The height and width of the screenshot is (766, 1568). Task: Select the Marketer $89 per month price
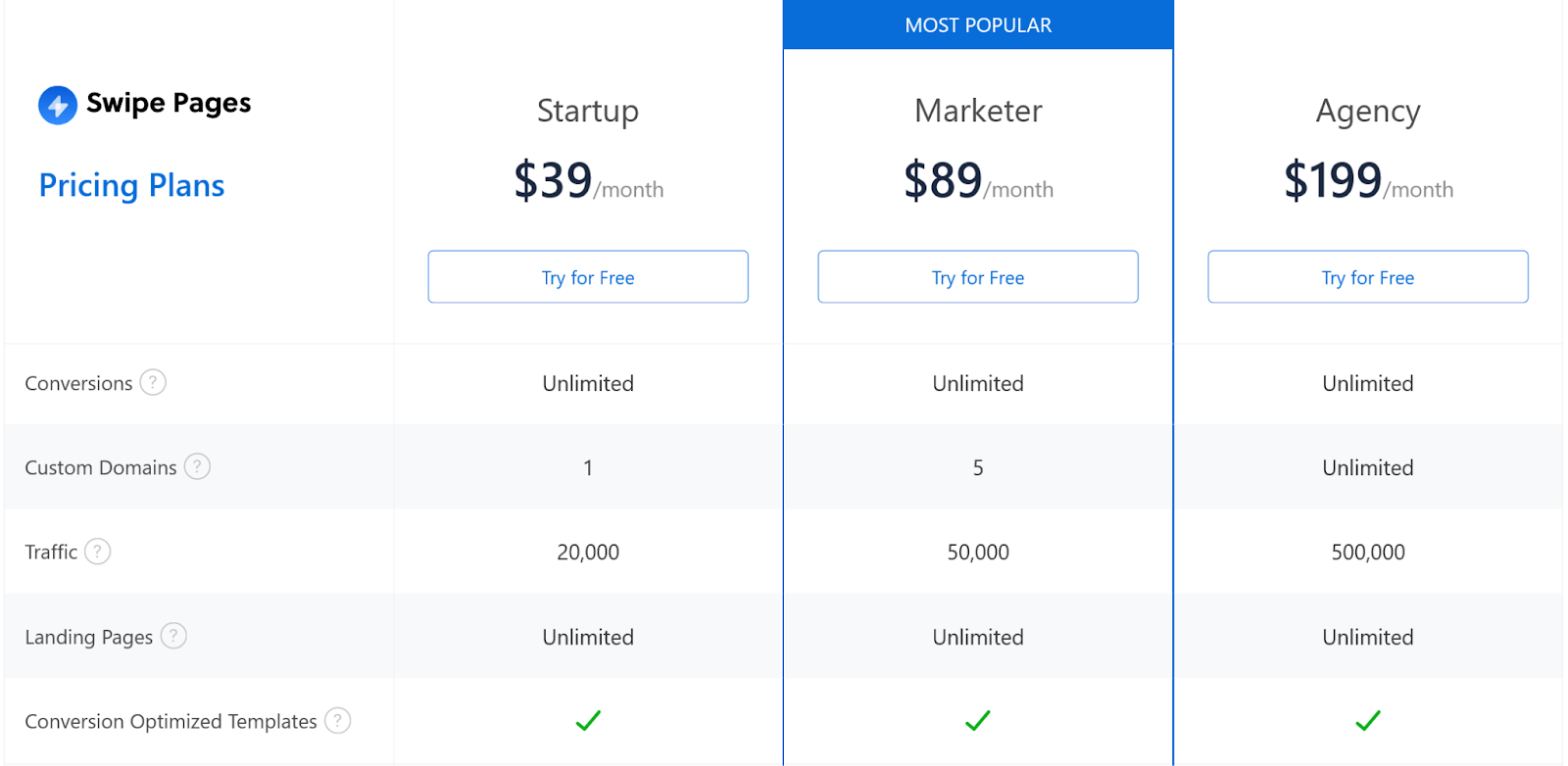click(978, 181)
